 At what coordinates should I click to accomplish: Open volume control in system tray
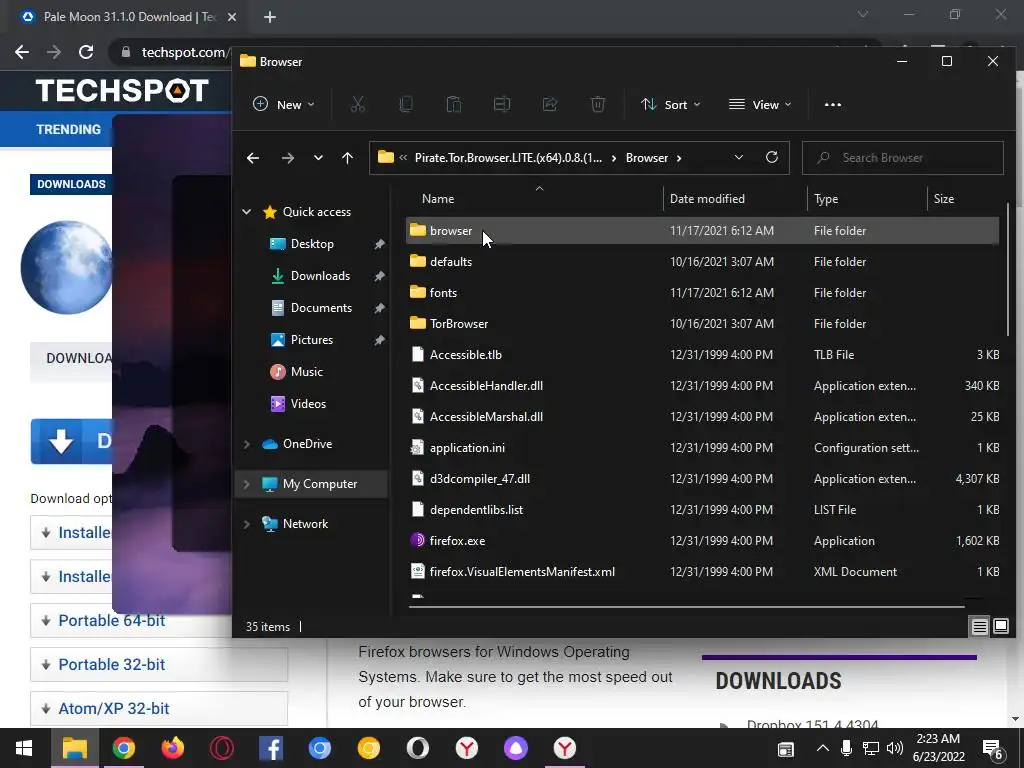(895, 748)
